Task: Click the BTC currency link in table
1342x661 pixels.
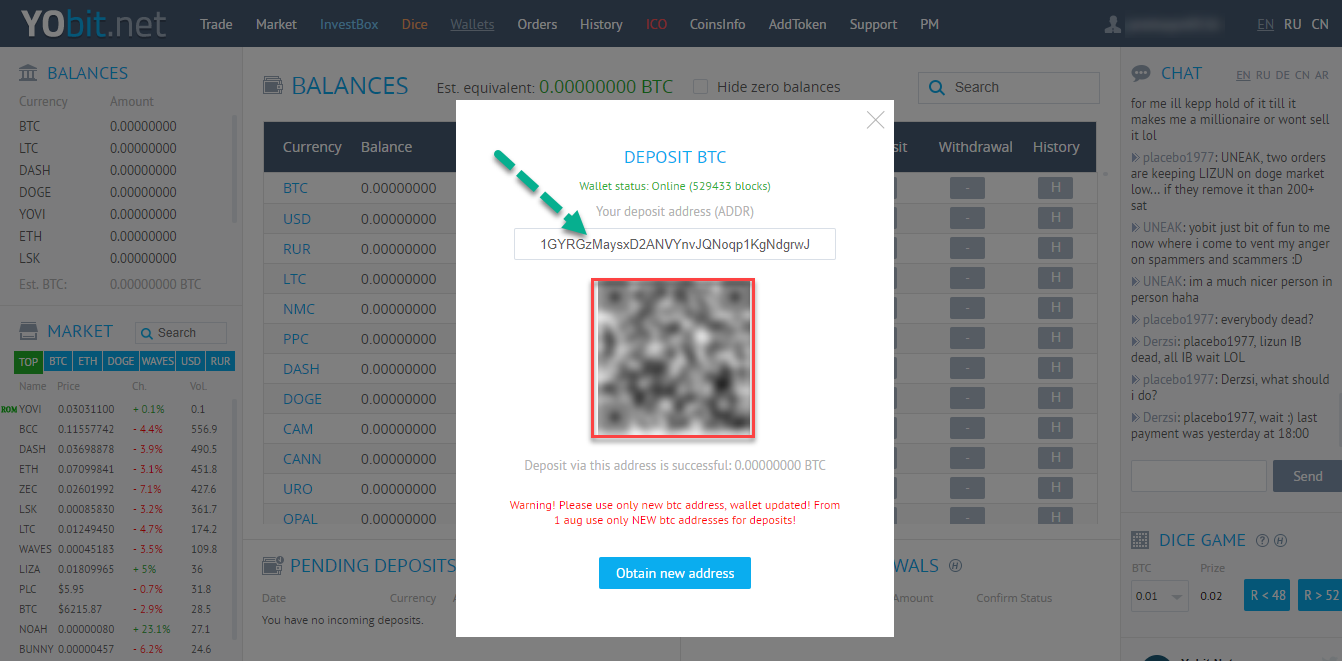Action: (x=295, y=188)
